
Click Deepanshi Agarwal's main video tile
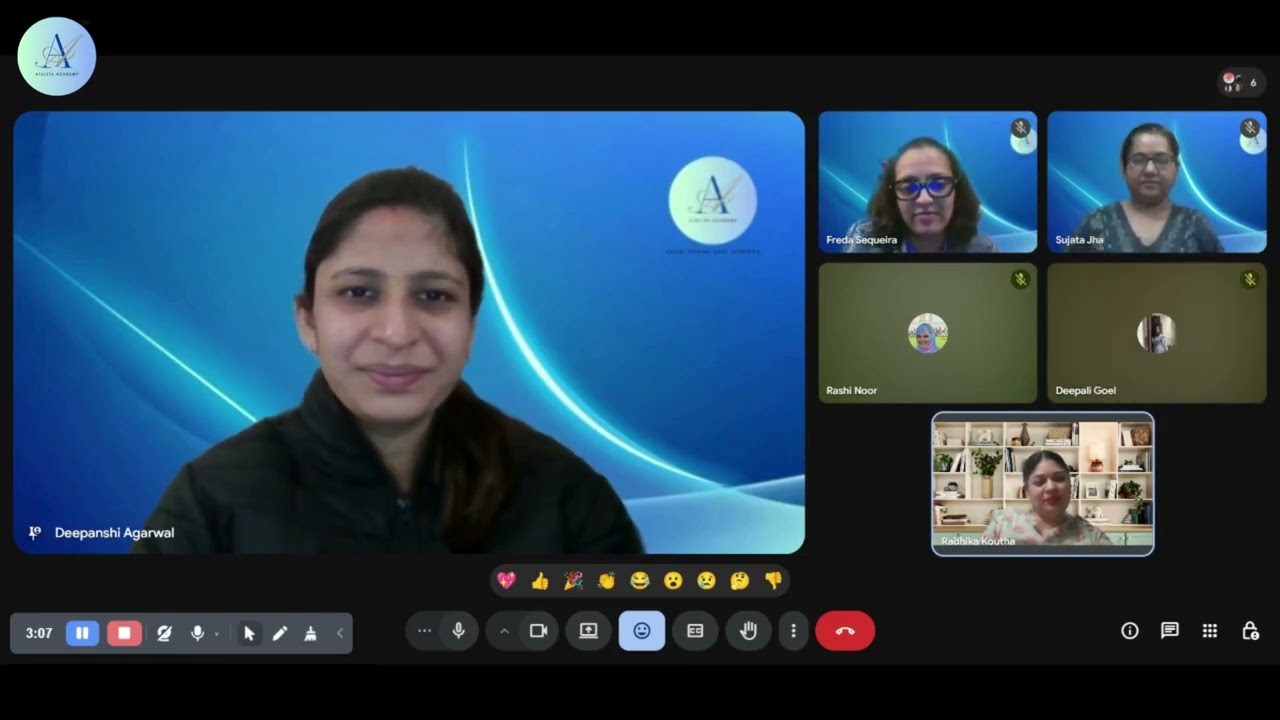(x=409, y=332)
